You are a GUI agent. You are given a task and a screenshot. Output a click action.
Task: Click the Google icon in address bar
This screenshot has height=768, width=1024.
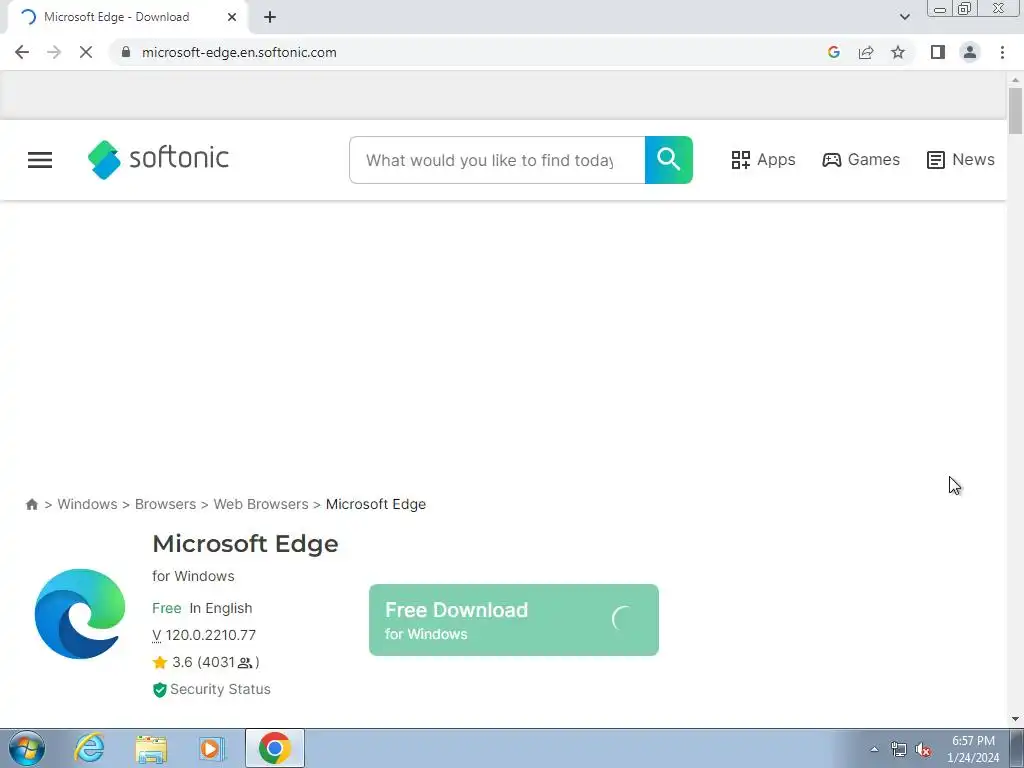(833, 52)
